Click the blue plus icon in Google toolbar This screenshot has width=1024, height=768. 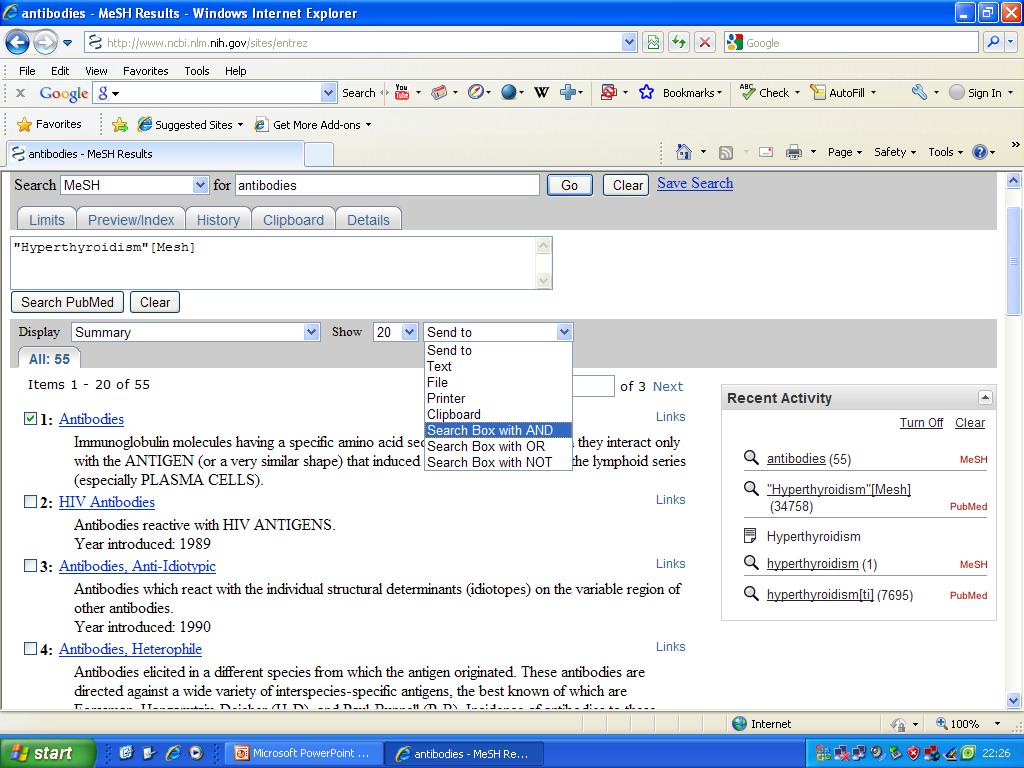568,93
